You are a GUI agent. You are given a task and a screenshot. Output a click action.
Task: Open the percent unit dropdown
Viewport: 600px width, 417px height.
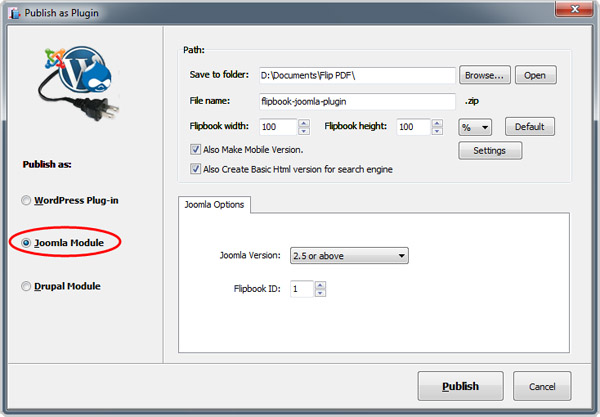tap(475, 127)
